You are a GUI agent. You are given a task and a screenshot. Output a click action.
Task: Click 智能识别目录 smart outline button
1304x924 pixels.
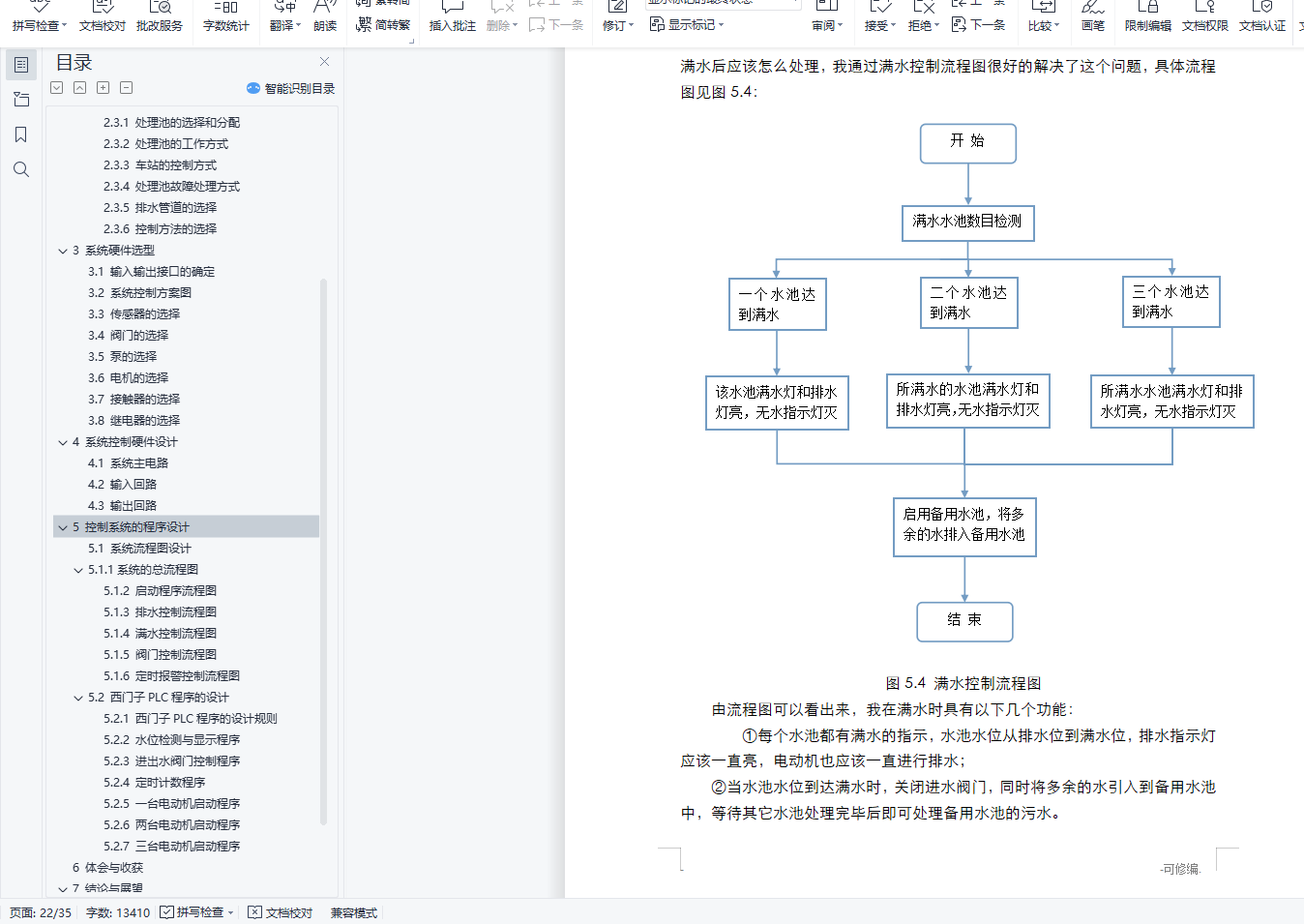[291, 88]
